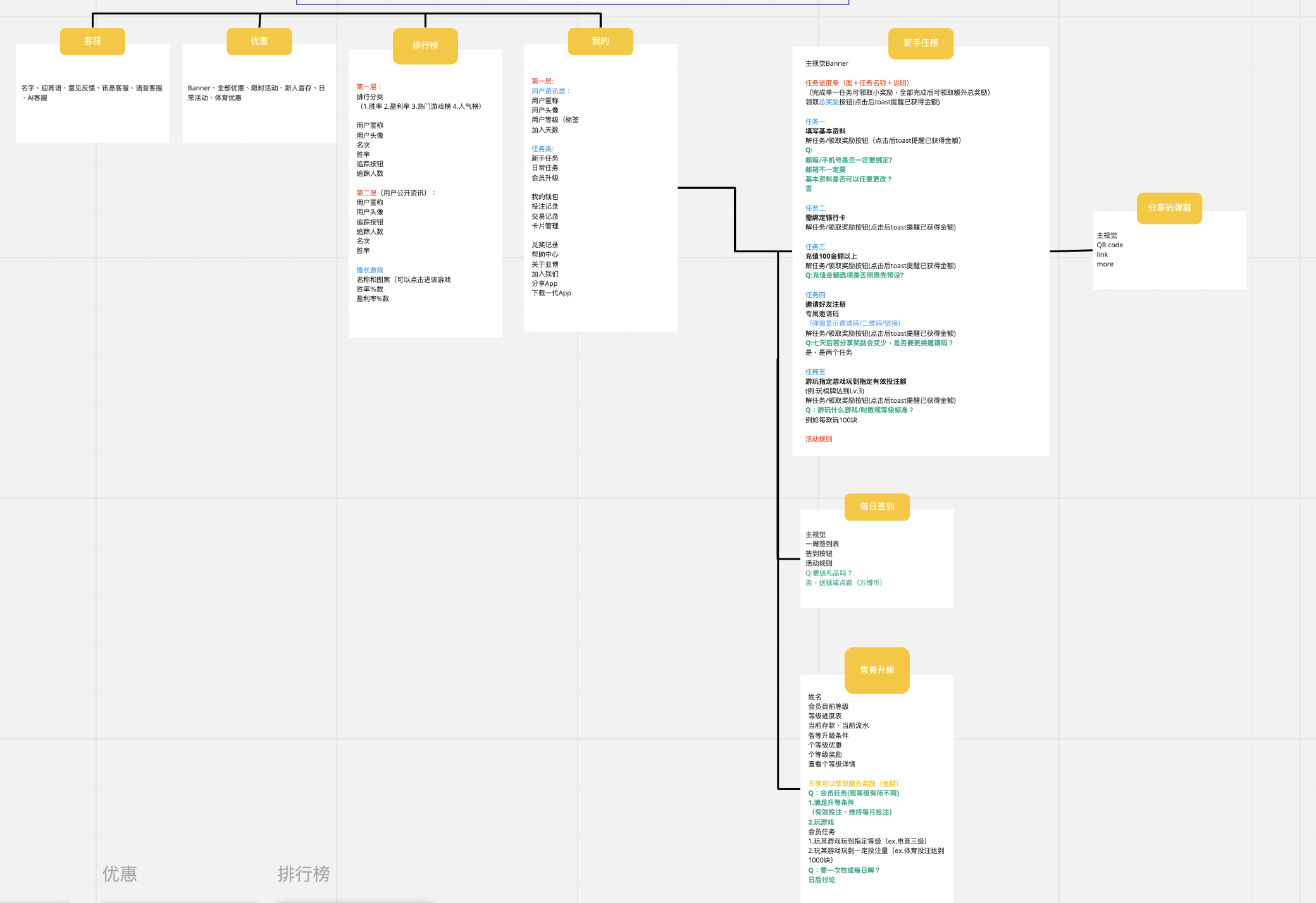Select the yellow 新手任務 label node
1316x903 pixels.
click(921, 43)
